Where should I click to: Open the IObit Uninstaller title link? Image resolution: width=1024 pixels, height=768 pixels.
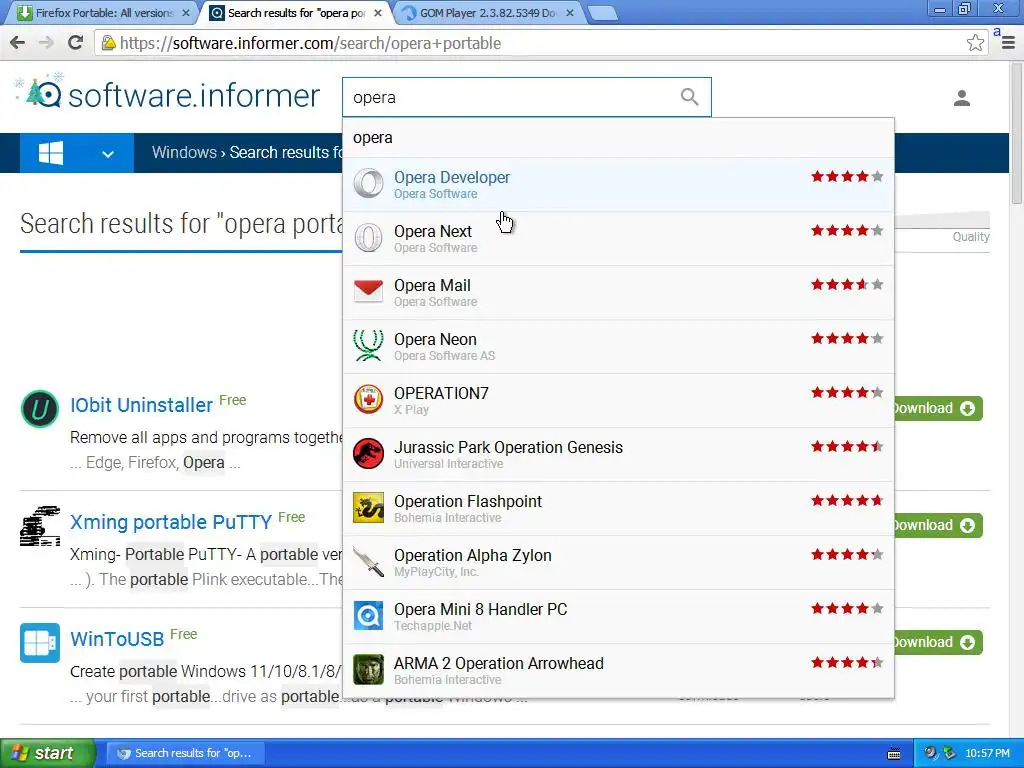click(x=142, y=405)
